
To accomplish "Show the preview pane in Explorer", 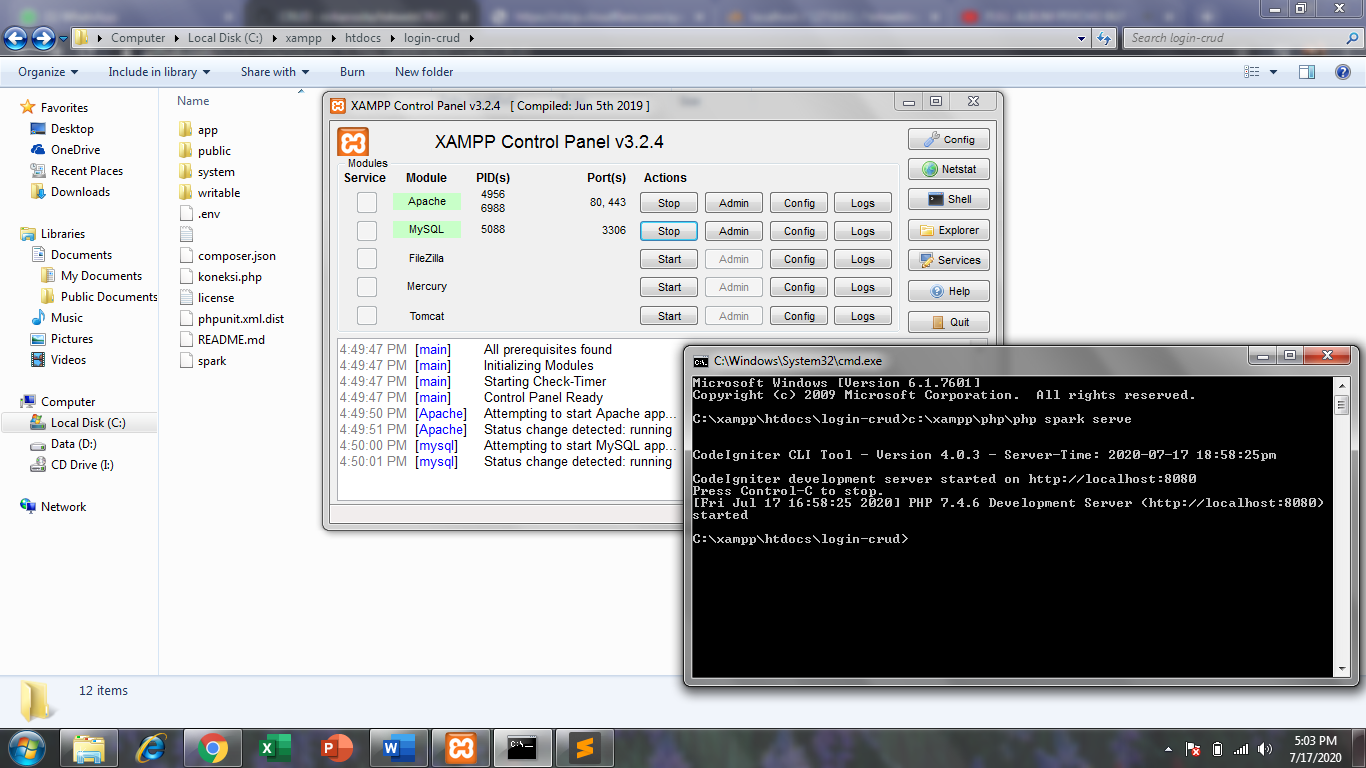I will 1306,72.
